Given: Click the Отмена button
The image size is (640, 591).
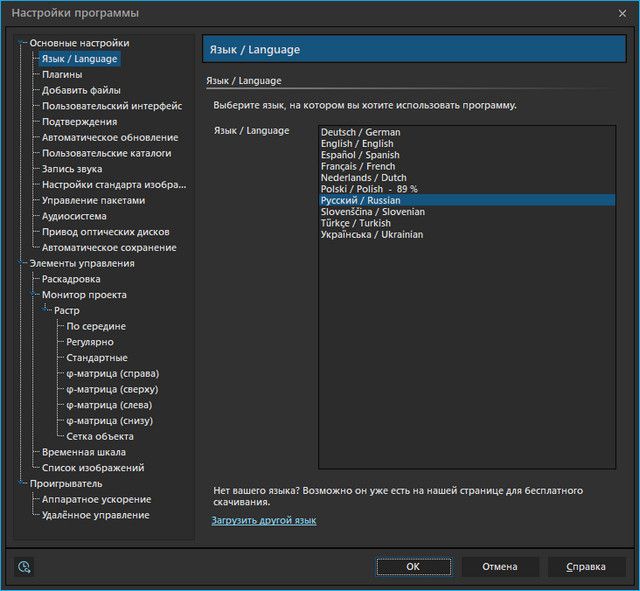Looking at the screenshot, I should click(499, 567).
